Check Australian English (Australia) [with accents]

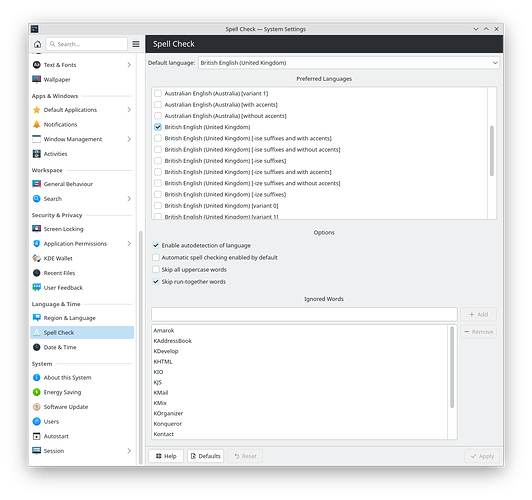(x=158, y=104)
